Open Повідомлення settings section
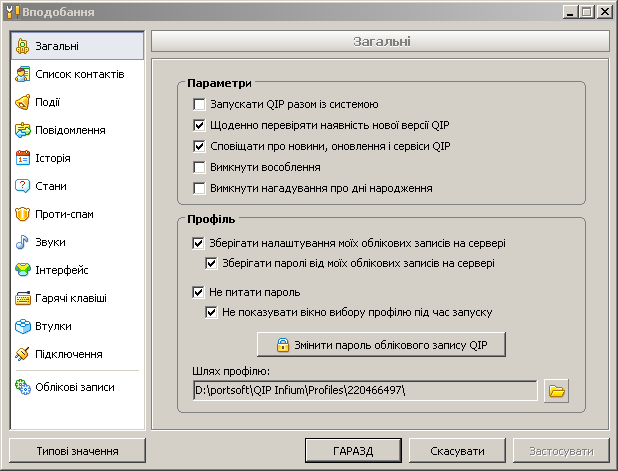The height and width of the screenshot is (471, 618). point(70,130)
